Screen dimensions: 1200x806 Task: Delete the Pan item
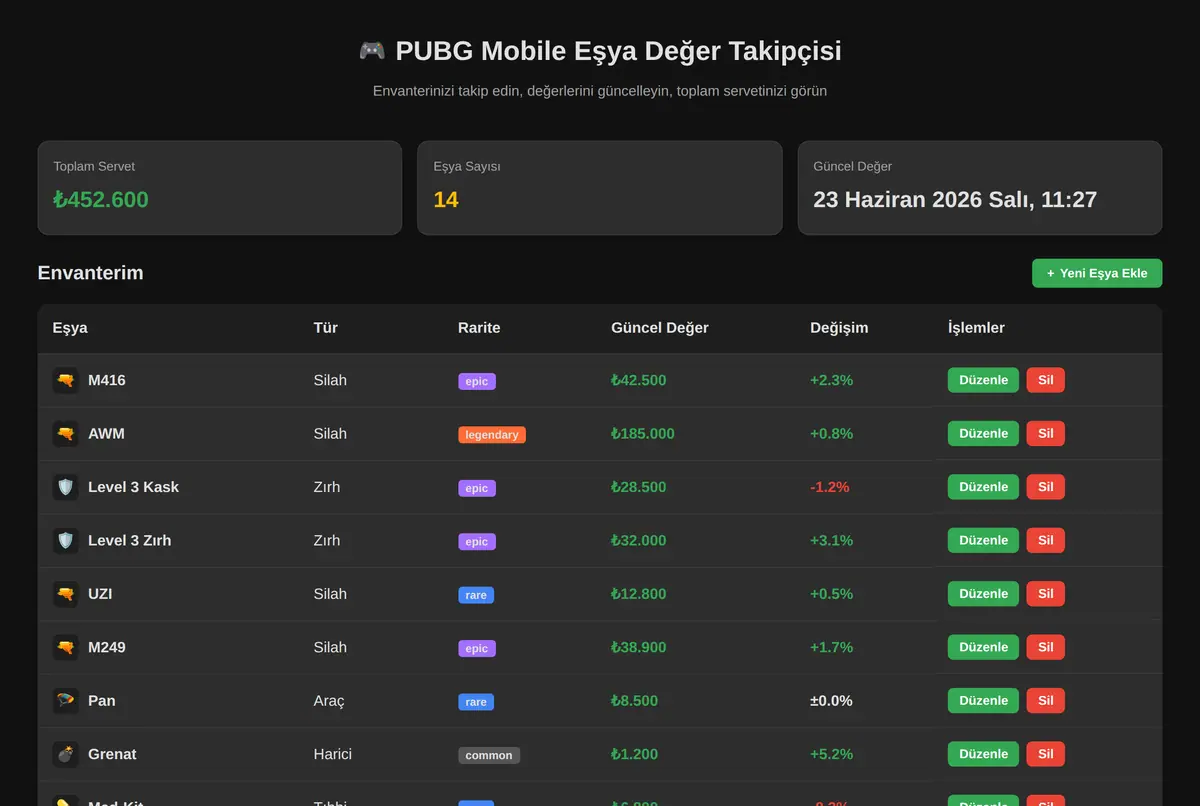(x=1045, y=701)
